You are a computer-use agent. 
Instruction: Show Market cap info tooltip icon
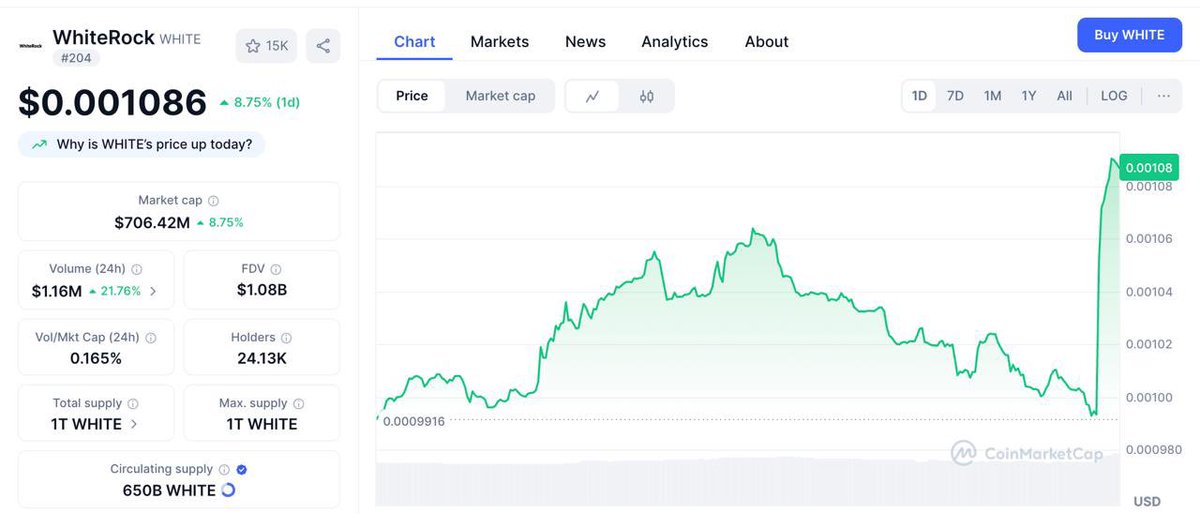click(213, 201)
